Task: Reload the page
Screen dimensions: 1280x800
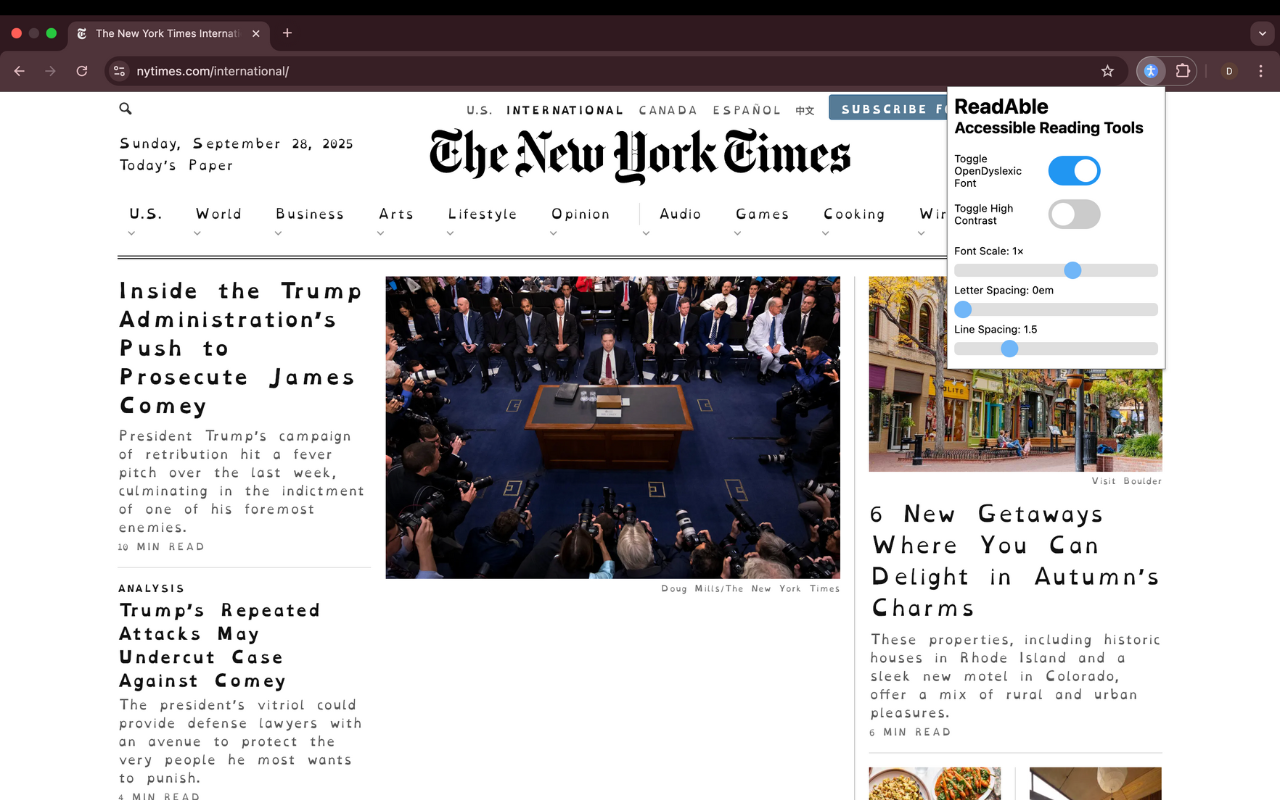Action: point(82,71)
